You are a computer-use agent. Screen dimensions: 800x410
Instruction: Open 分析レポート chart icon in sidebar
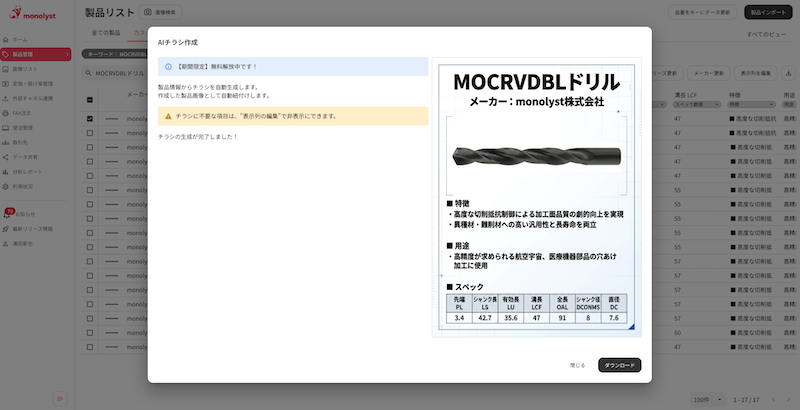pyautogui.click(x=6, y=172)
